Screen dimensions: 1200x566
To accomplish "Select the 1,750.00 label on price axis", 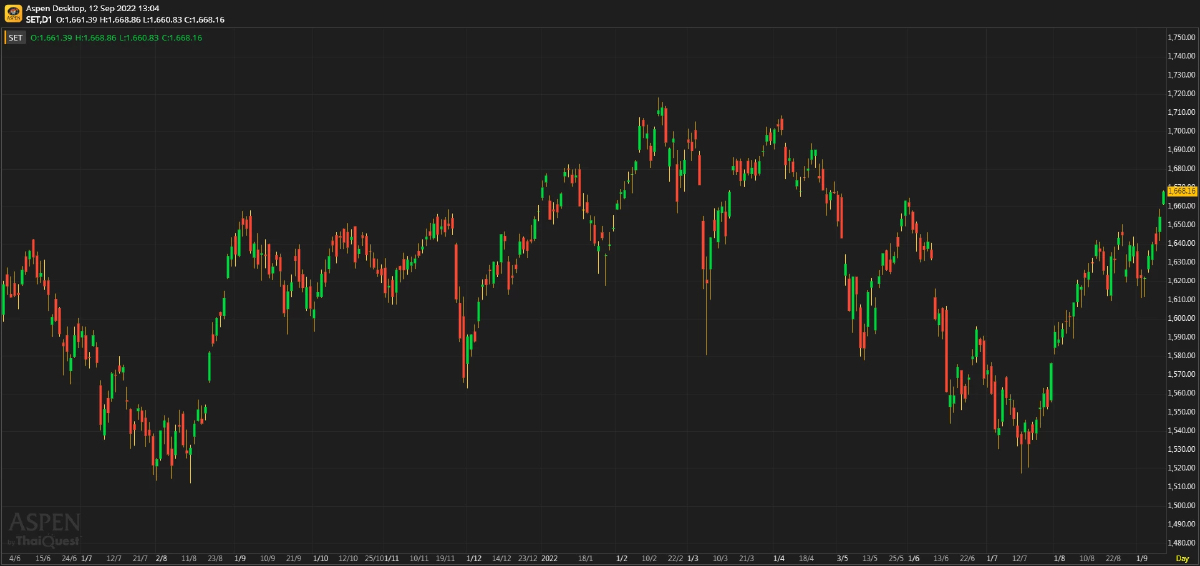I will point(1182,37).
